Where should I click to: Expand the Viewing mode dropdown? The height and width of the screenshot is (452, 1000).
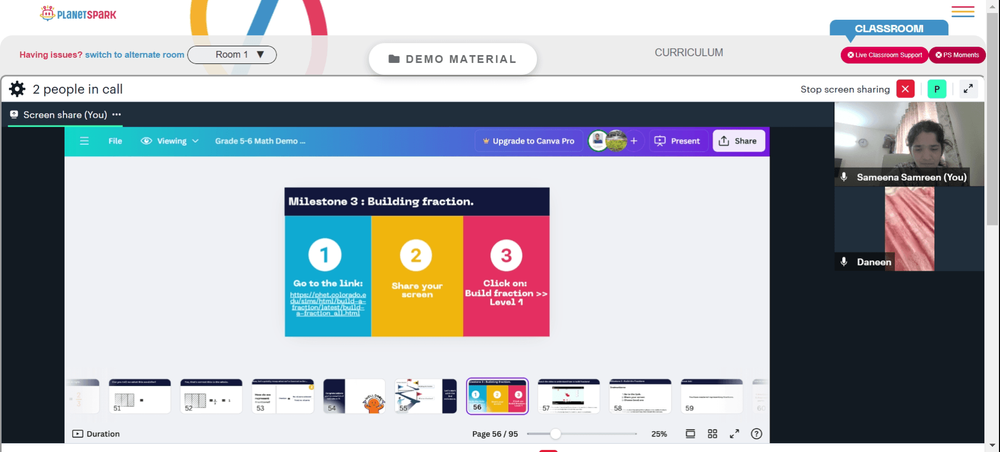(195, 141)
